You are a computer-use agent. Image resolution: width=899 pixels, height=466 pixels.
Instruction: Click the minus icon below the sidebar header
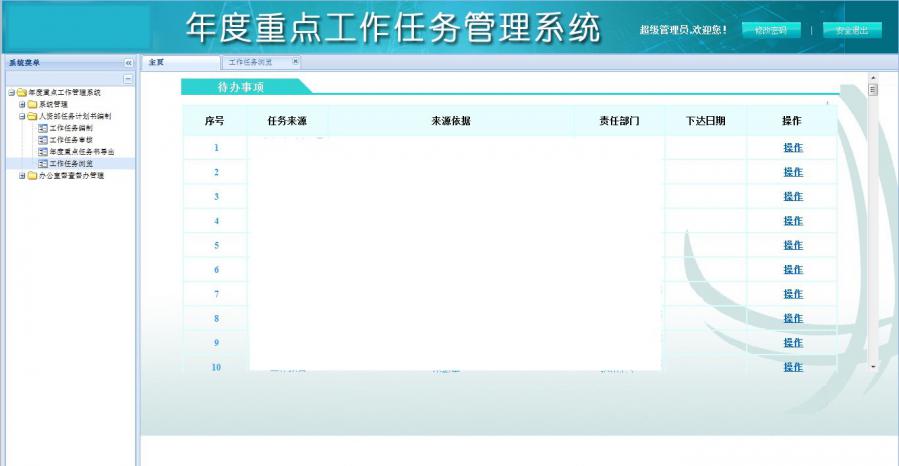[128, 78]
